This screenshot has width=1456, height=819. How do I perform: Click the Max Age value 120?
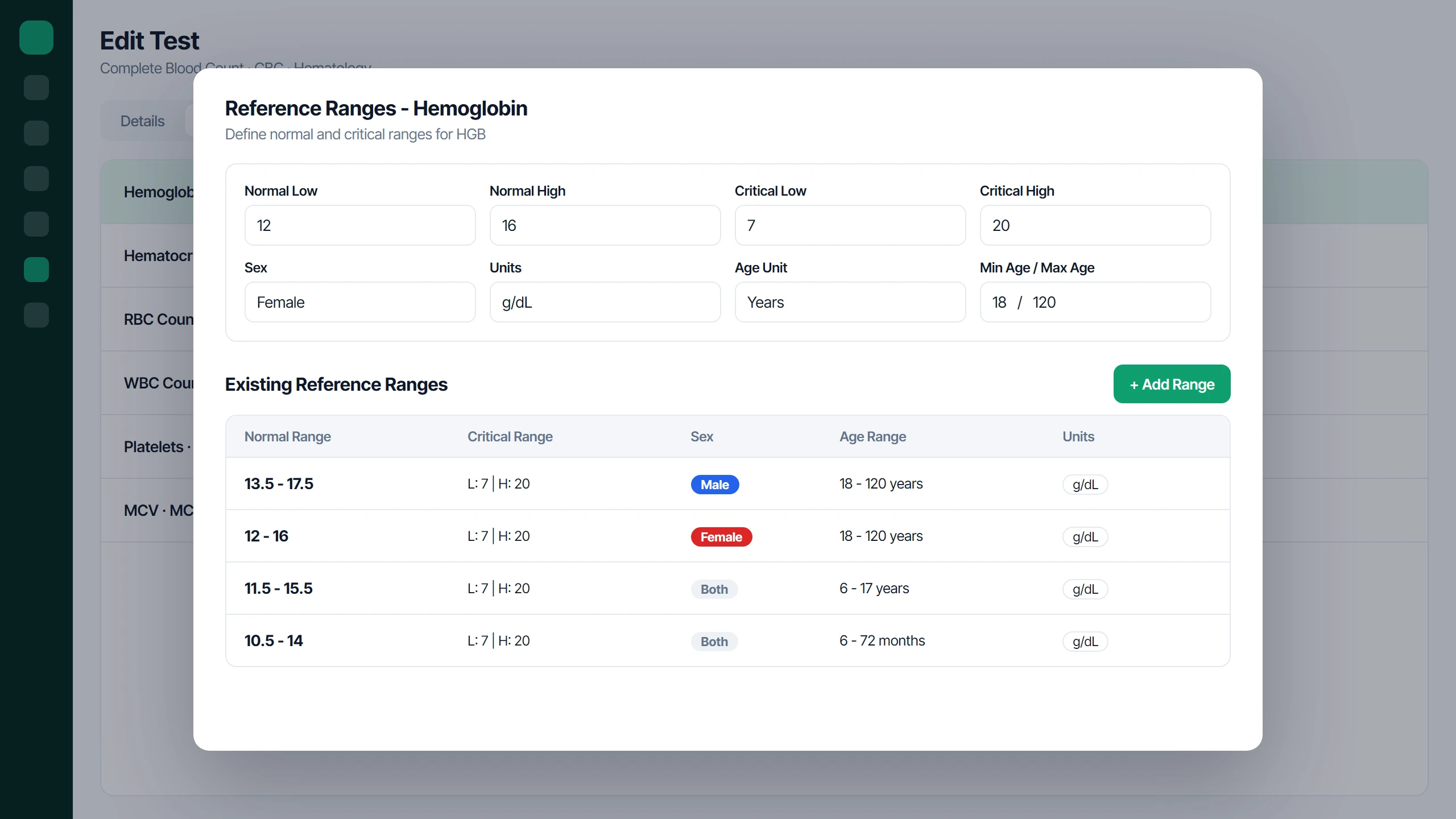(1044, 302)
